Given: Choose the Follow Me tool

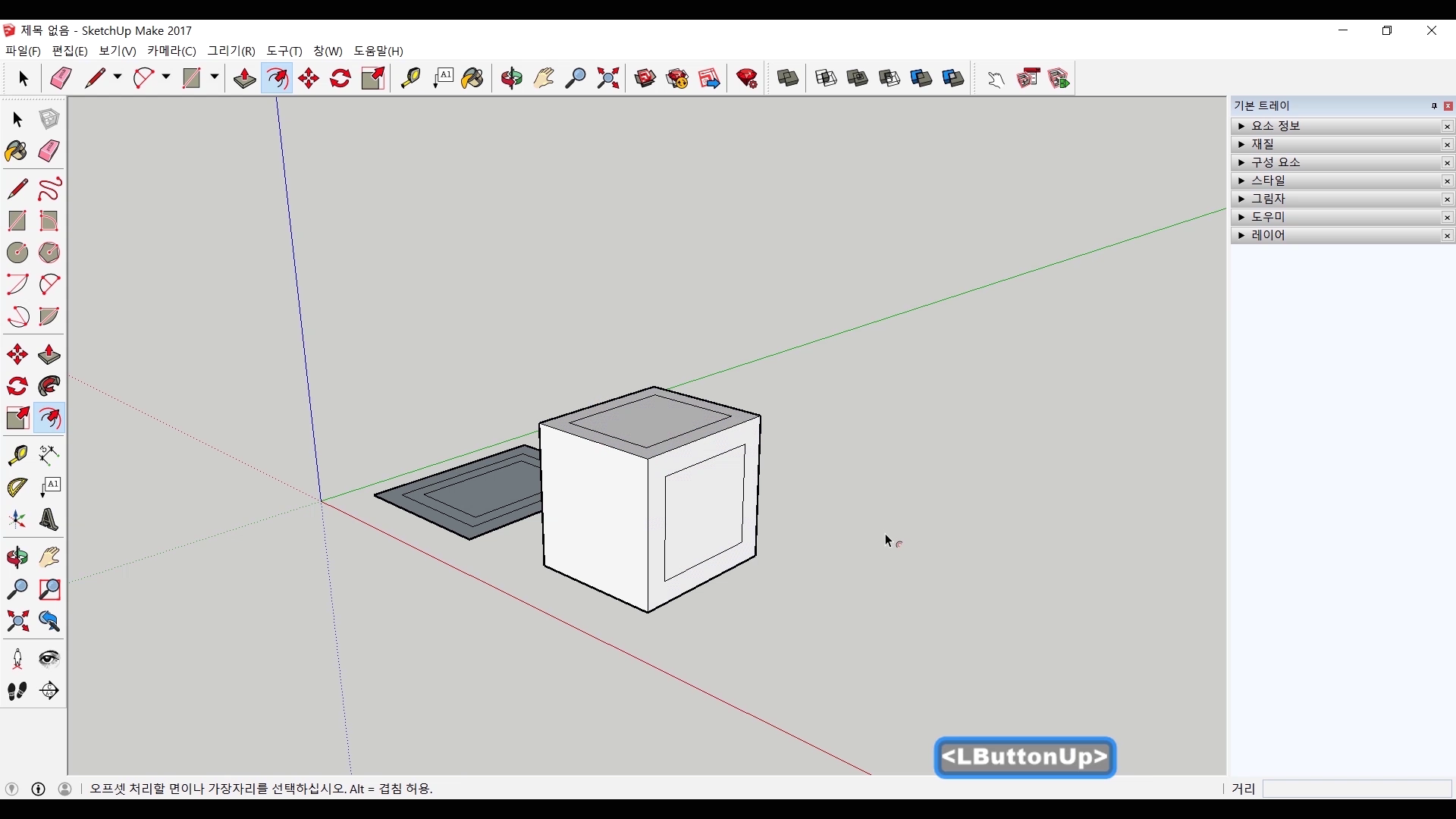Looking at the screenshot, I should pyautogui.click(x=49, y=387).
